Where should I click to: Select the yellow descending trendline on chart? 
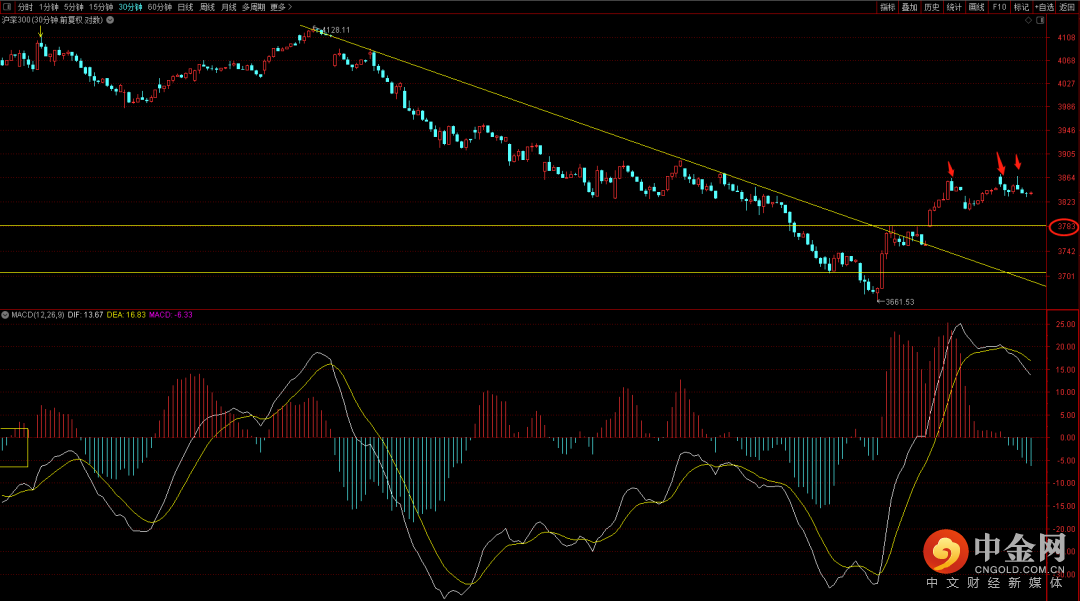(600, 131)
